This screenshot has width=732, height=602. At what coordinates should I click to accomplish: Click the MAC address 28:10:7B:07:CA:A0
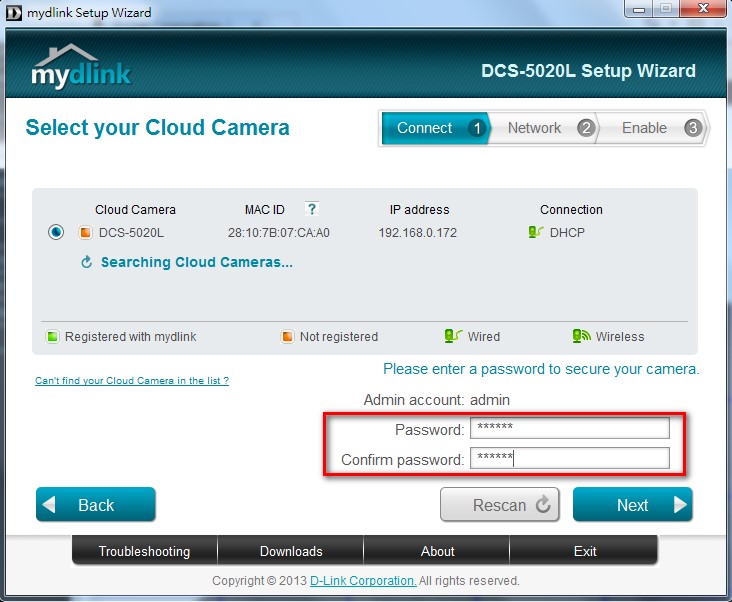pyautogui.click(x=279, y=232)
